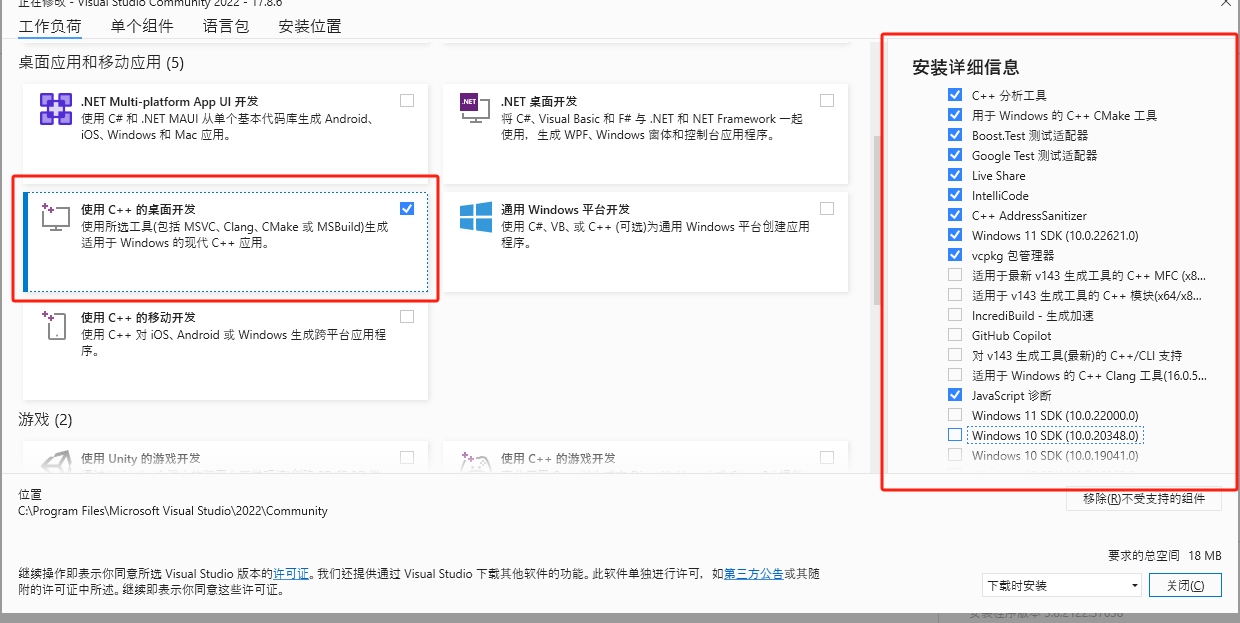
Task: Click 移除(R)不受支持的组件 button
Action: 1144,498
